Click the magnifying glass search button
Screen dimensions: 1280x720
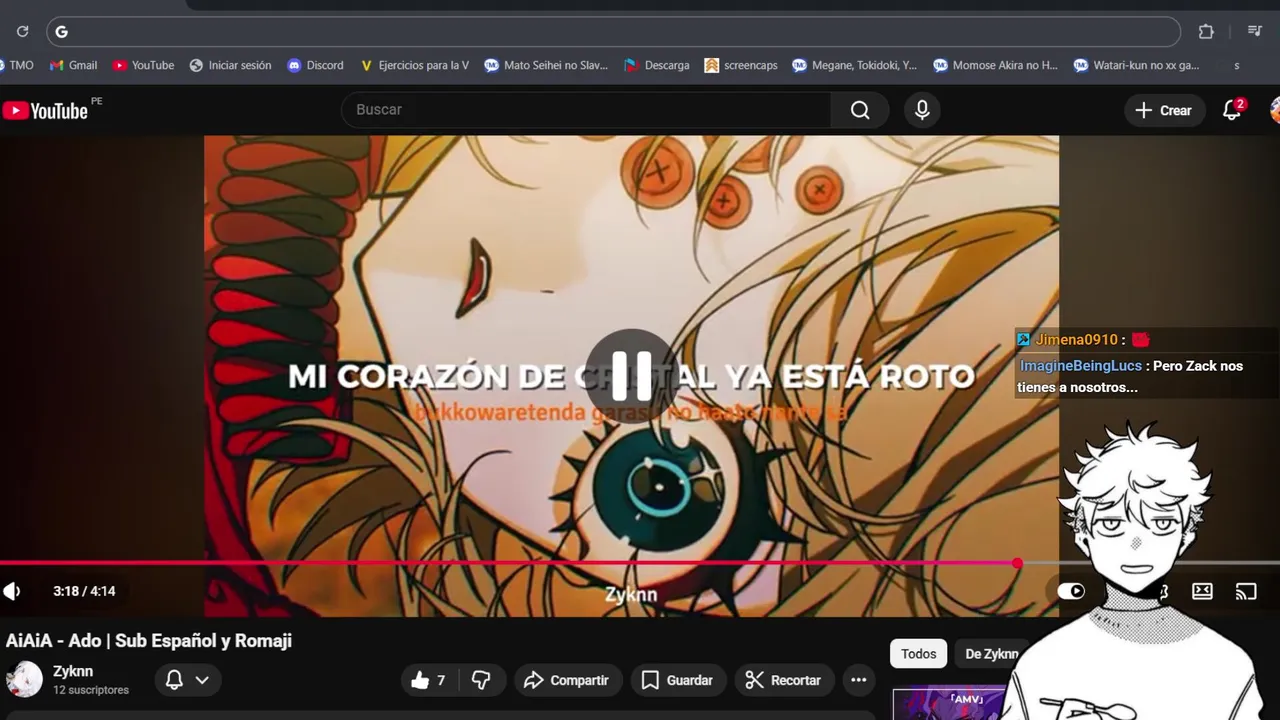point(860,110)
